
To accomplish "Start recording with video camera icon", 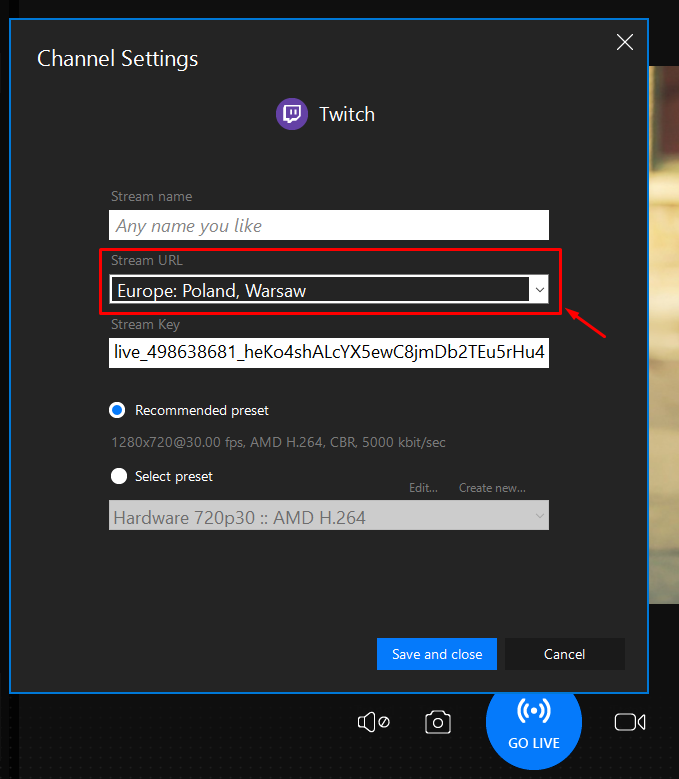I will (x=630, y=722).
